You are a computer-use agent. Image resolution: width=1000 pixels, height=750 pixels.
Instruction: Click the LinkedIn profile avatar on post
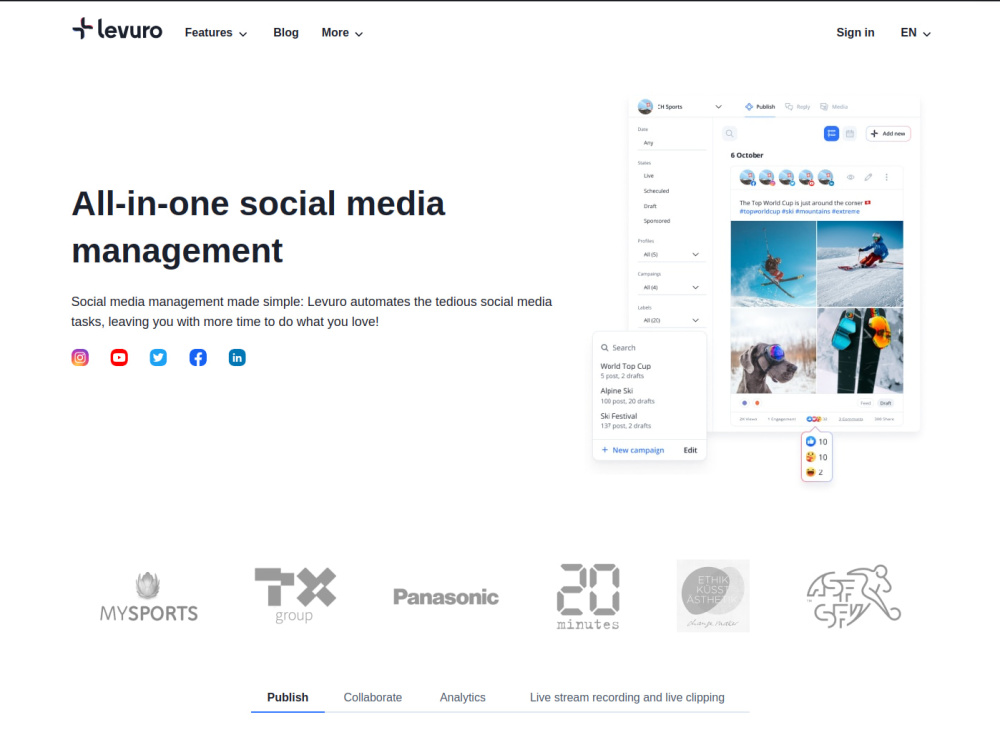coord(826,177)
